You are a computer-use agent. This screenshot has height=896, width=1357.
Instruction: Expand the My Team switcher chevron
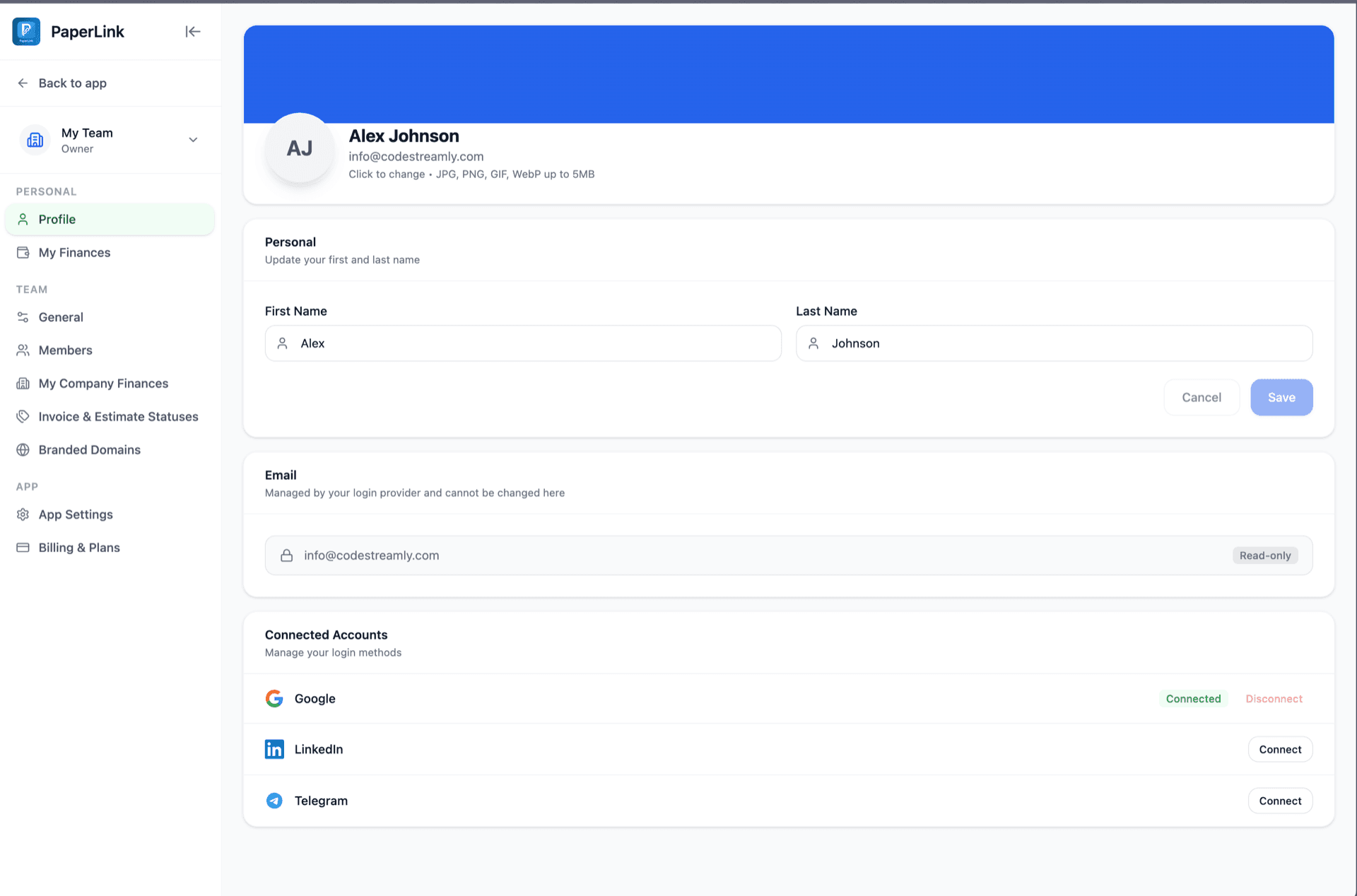coord(193,140)
